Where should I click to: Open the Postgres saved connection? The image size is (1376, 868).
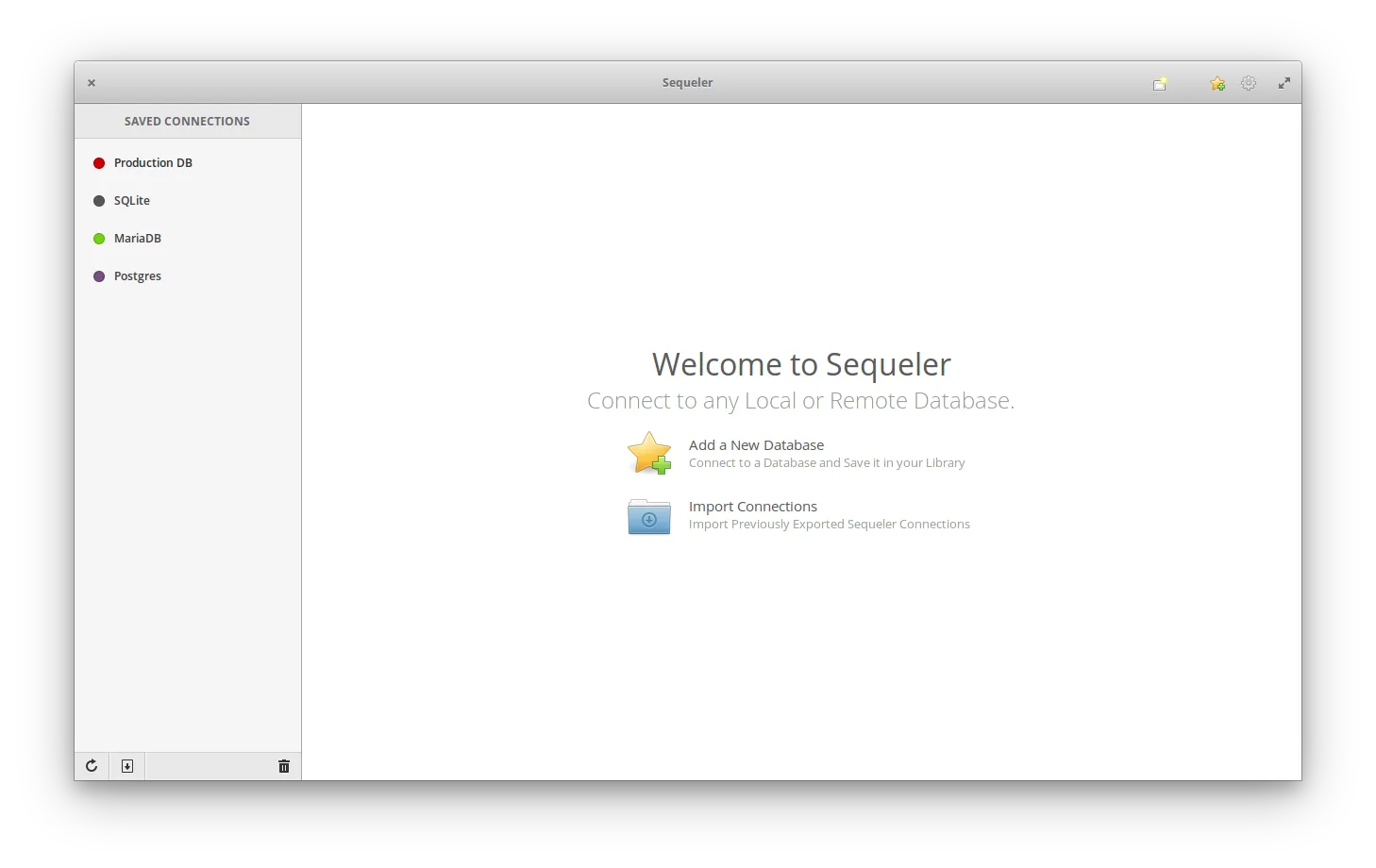(137, 275)
